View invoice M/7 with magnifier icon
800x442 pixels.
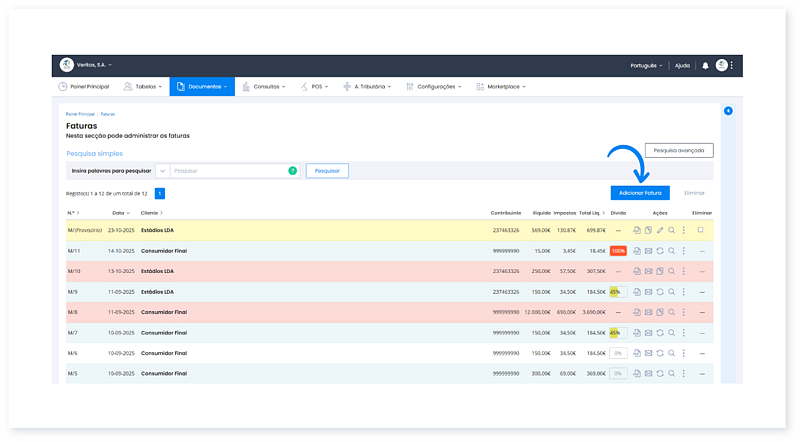(x=671, y=332)
